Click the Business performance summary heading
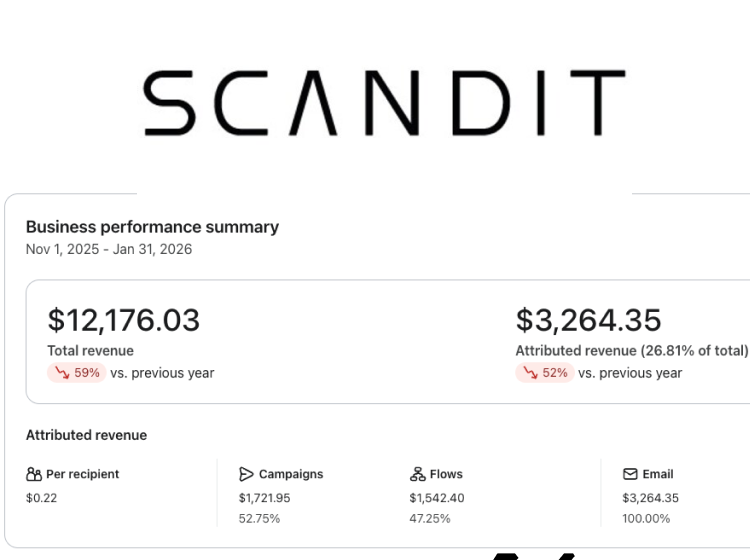Image resolution: width=750 pixels, height=560 pixels. 152,227
